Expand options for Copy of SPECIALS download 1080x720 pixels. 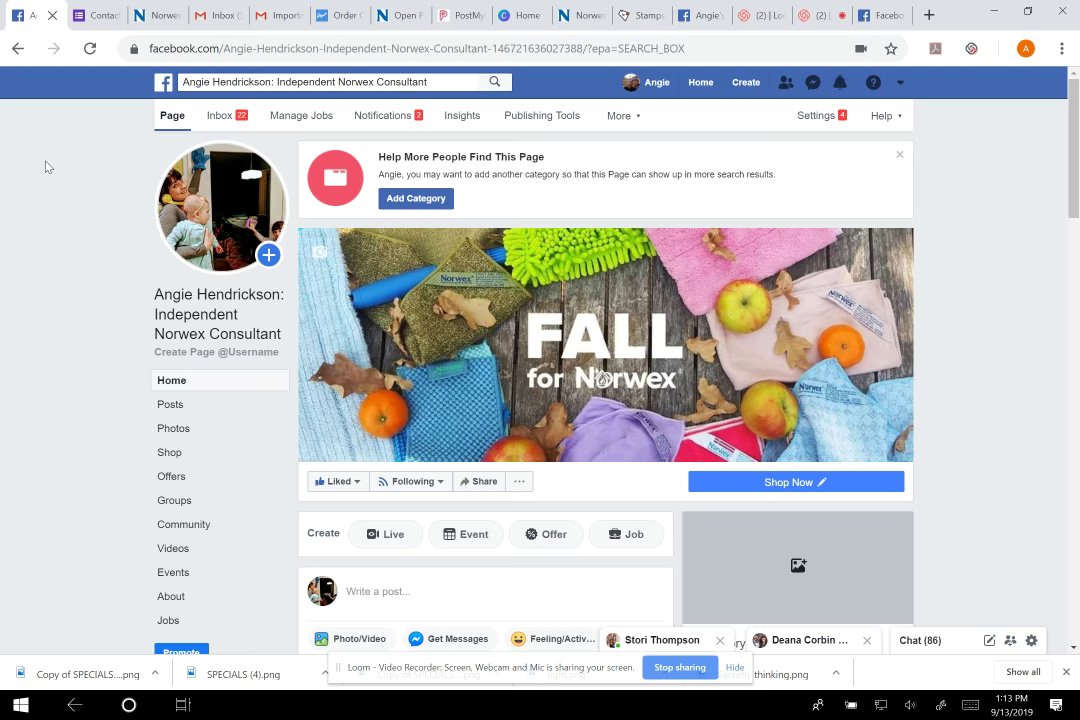click(155, 672)
